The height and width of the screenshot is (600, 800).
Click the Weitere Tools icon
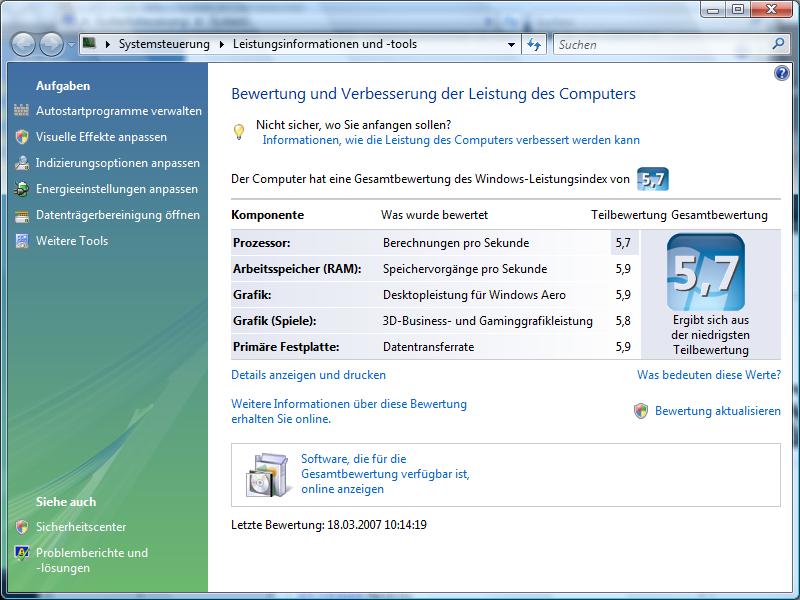click(x=21, y=241)
